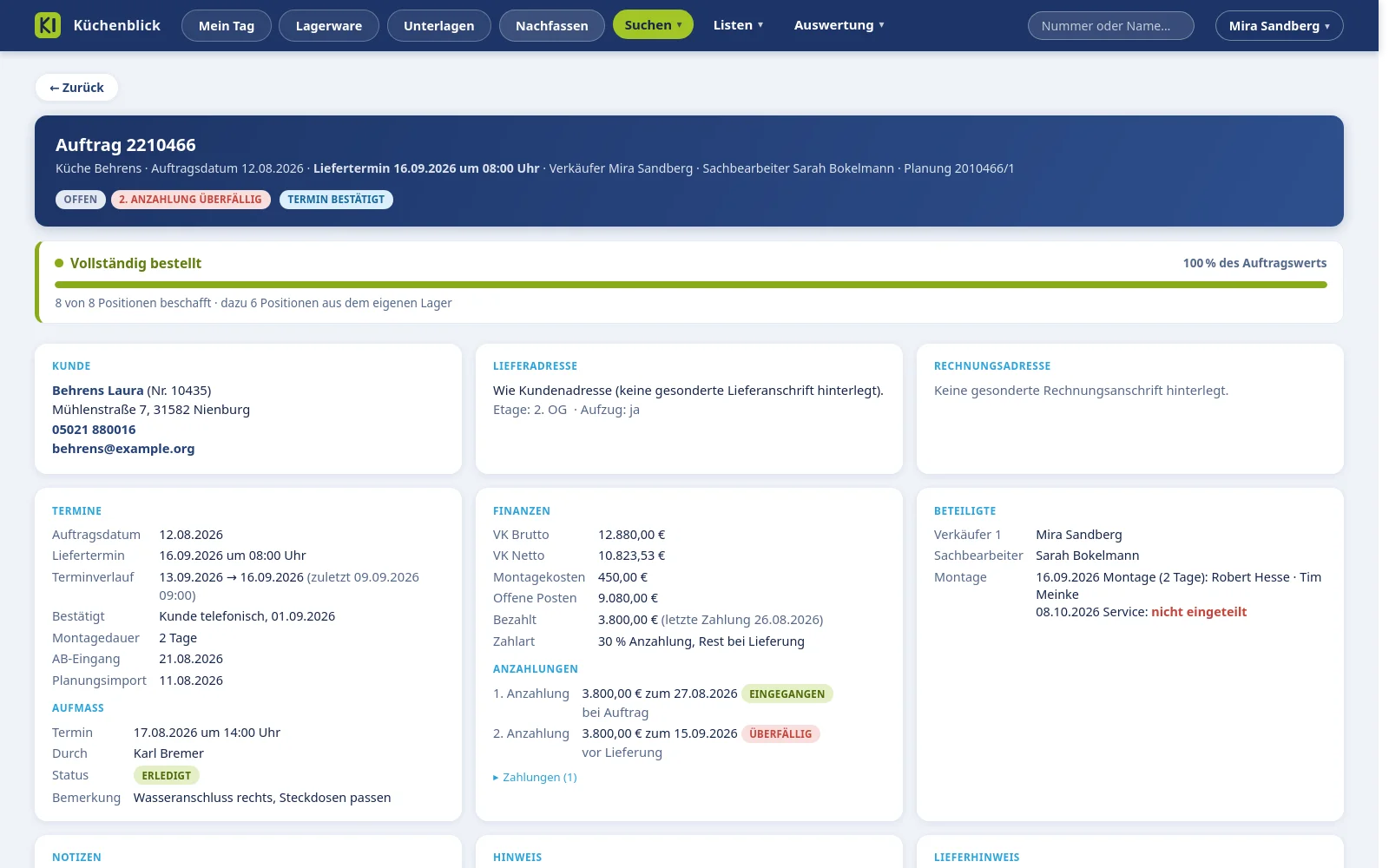Click the Nummer oder Name search field
The width and height of the screenshot is (1389, 868).
point(1110,26)
